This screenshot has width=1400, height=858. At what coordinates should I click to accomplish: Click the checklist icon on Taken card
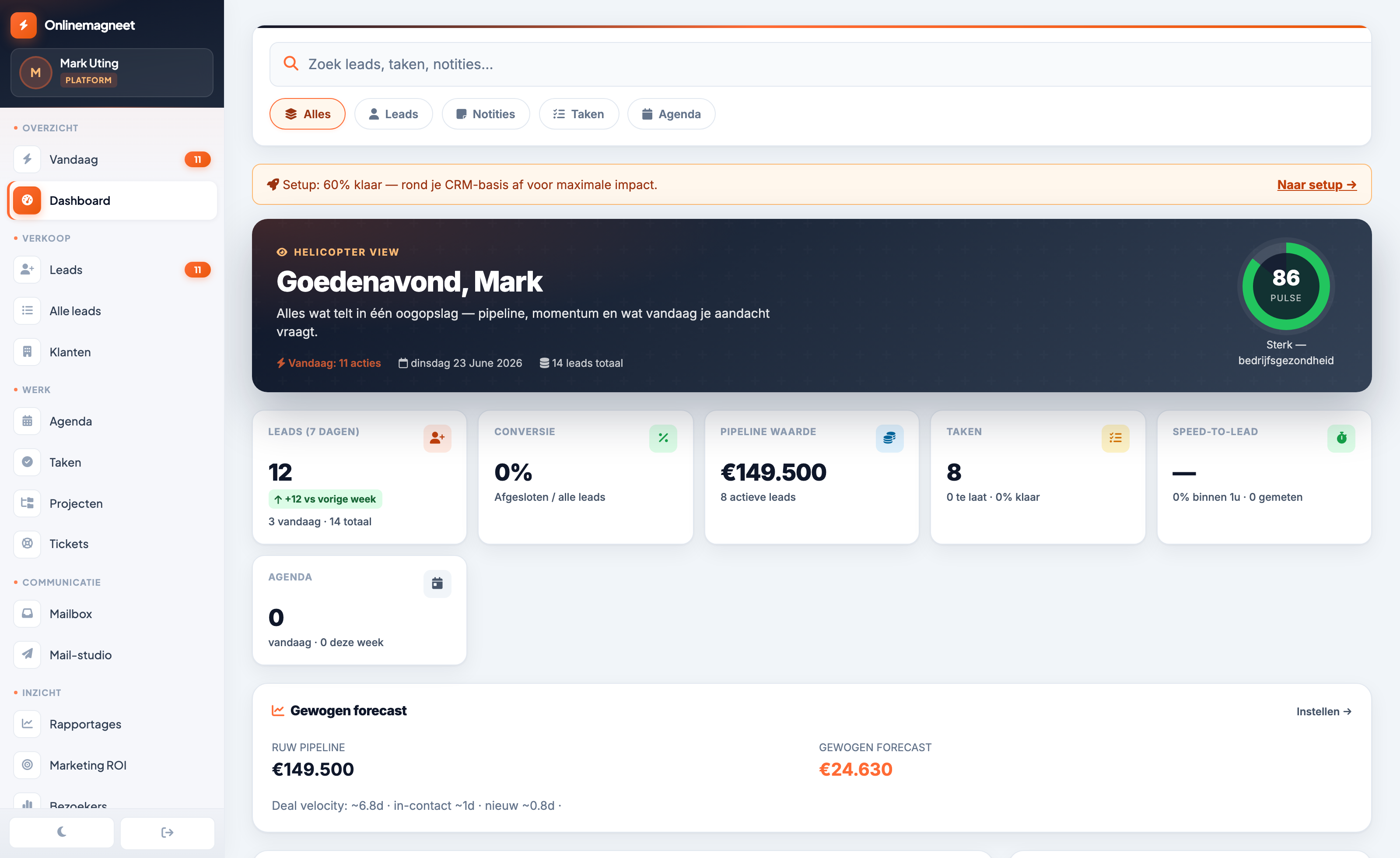pyautogui.click(x=1115, y=438)
